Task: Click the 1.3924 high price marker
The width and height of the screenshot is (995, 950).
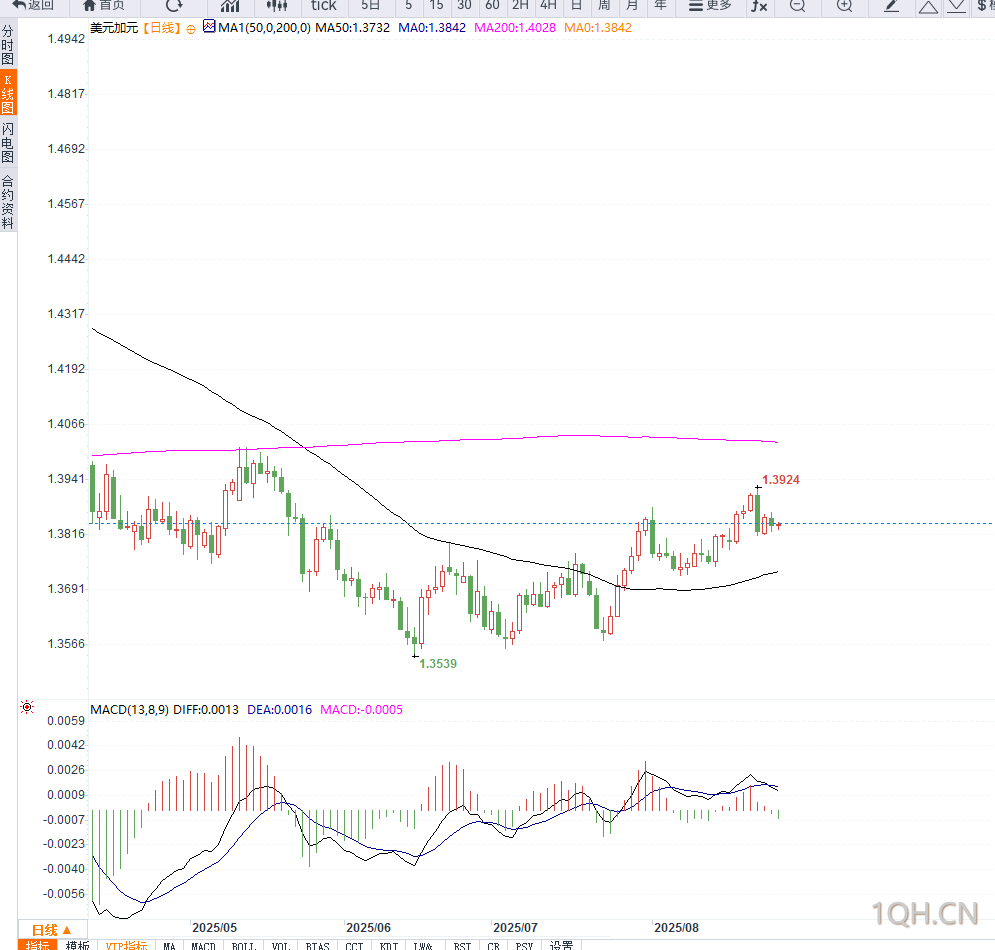Action: click(x=781, y=480)
